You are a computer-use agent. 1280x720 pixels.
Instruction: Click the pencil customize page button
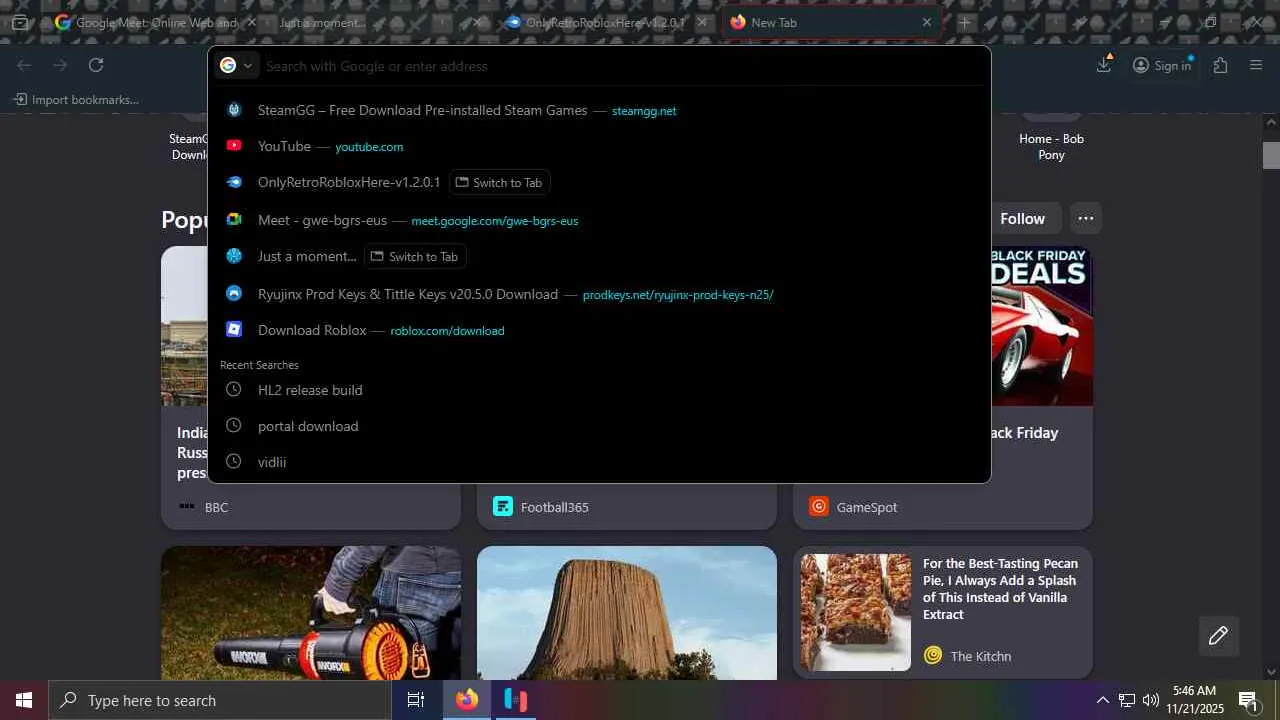point(1218,636)
